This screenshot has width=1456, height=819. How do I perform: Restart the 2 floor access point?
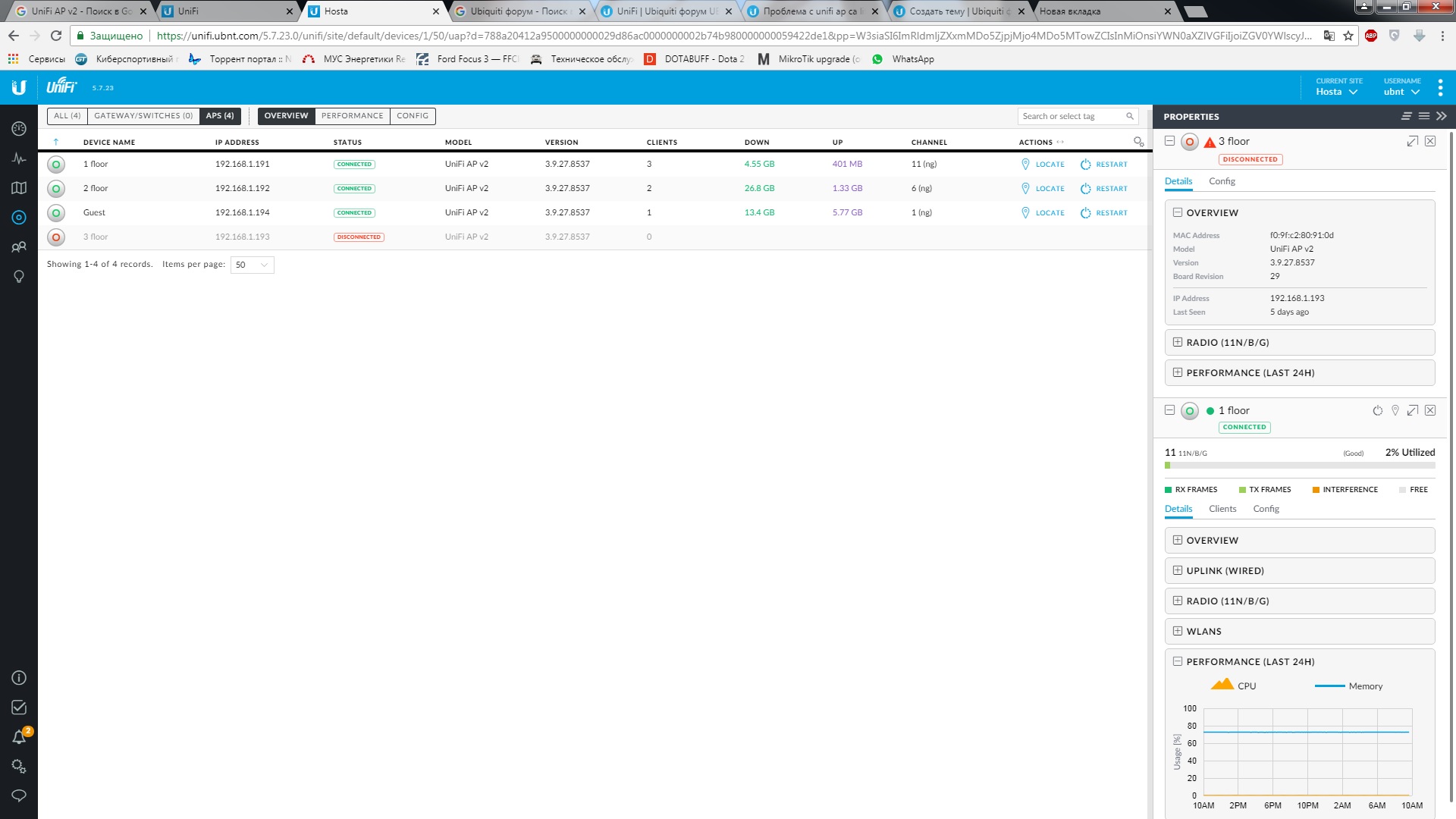pos(1104,189)
